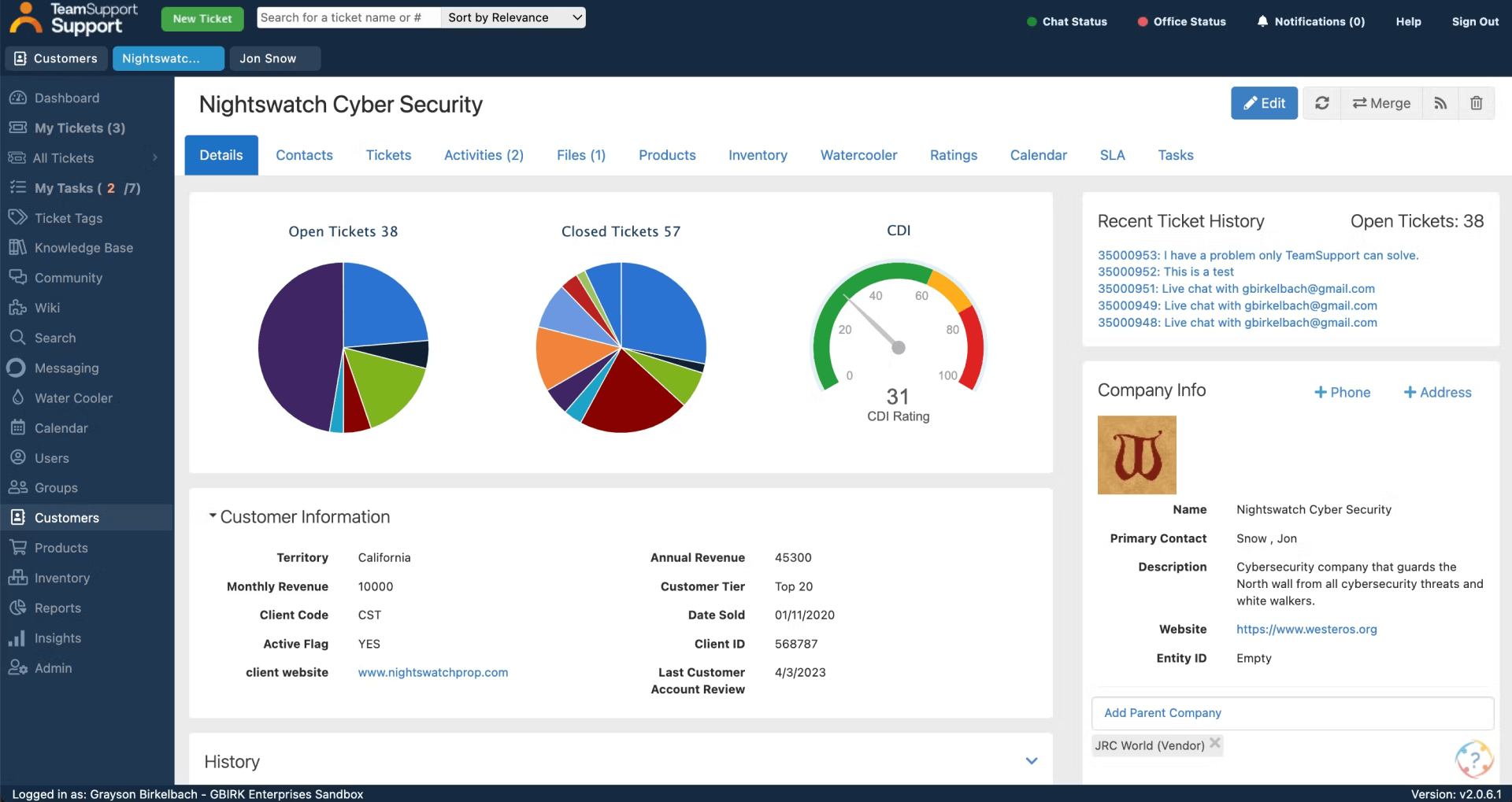
Task: Go to Community in sidebar
Action: tap(69, 278)
